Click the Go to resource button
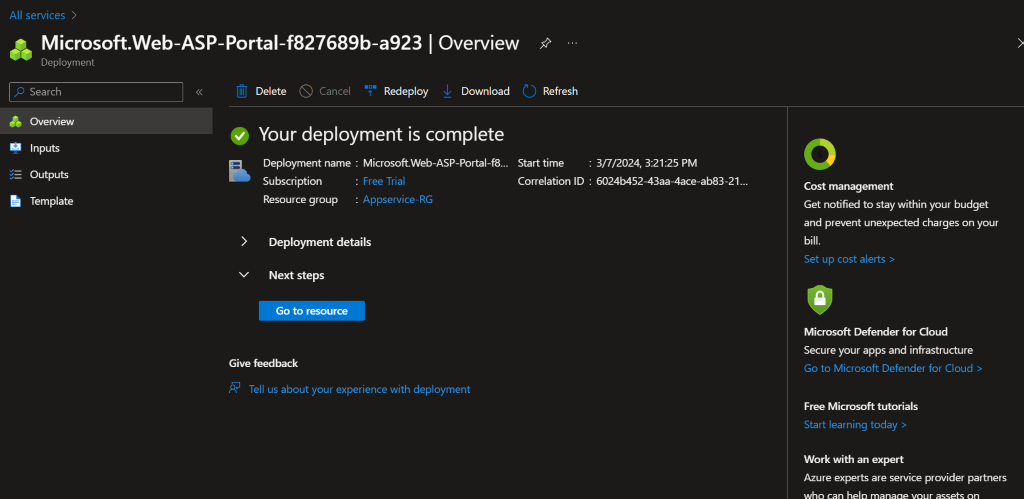This screenshot has width=1024, height=499. point(312,311)
